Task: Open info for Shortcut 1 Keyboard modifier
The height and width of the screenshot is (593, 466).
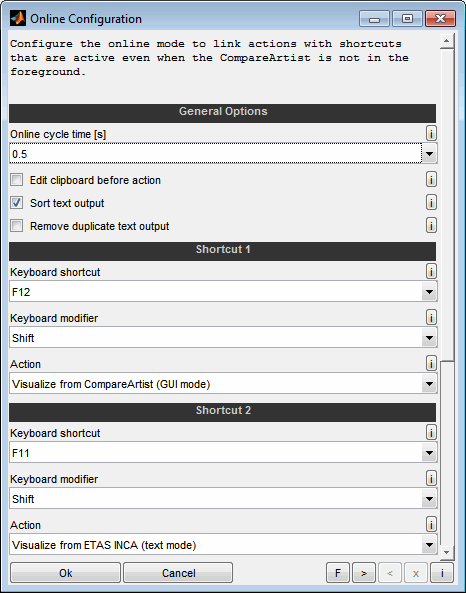Action: (431, 317)
